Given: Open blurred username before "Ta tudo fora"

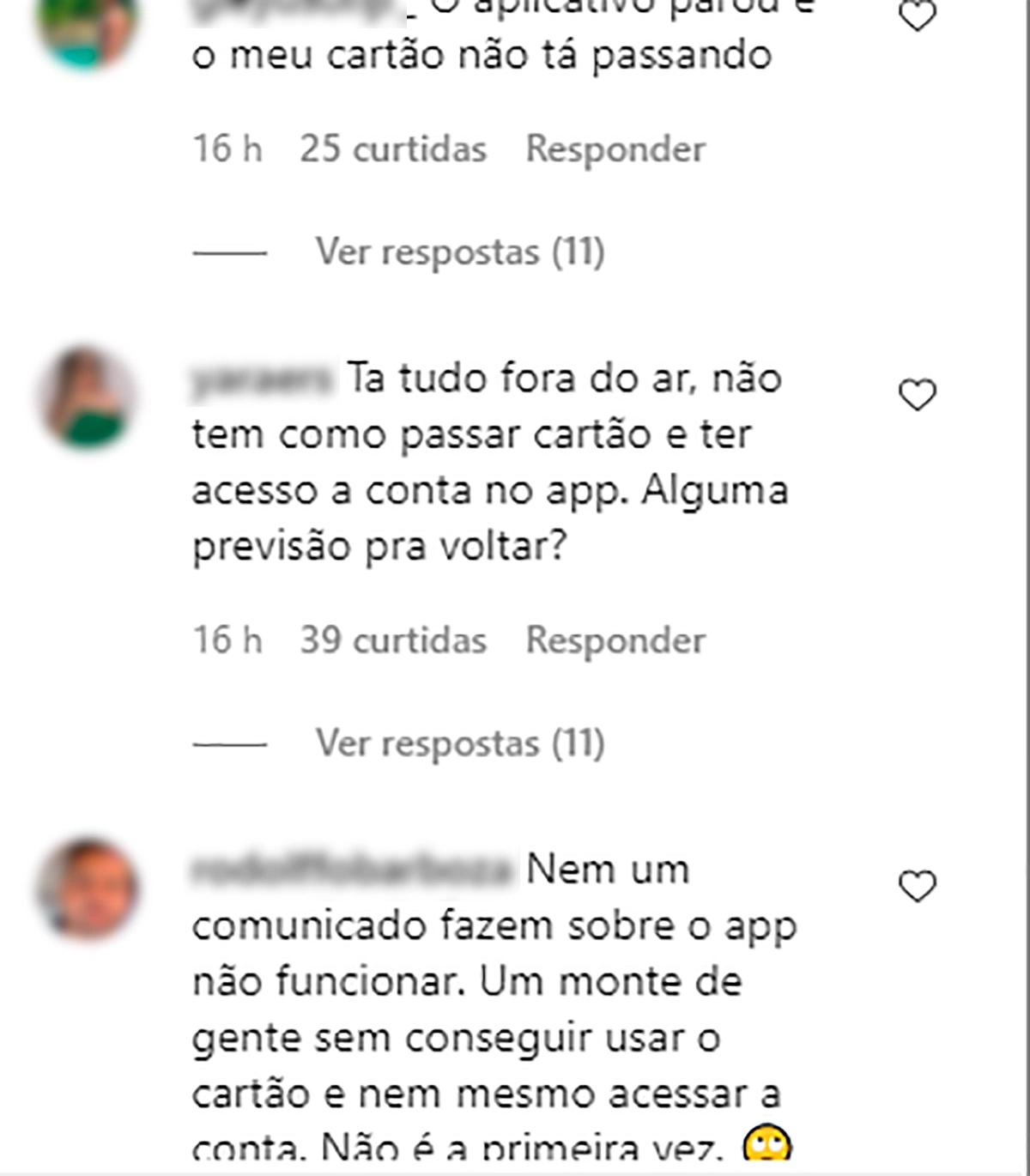Looking at the screenshot, I should 262,379.
